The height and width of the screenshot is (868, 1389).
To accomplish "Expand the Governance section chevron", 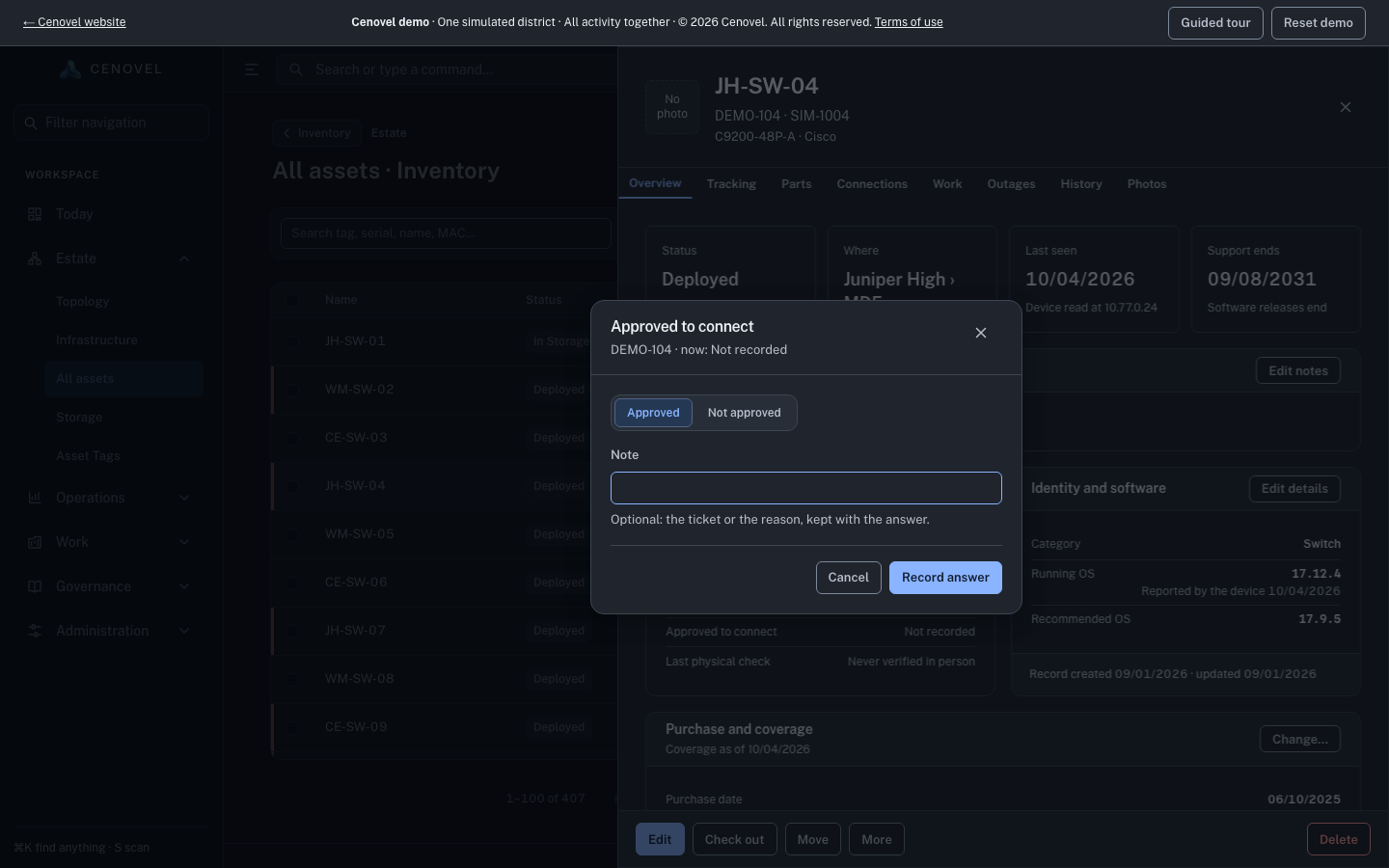I will [x=184, y=586].
